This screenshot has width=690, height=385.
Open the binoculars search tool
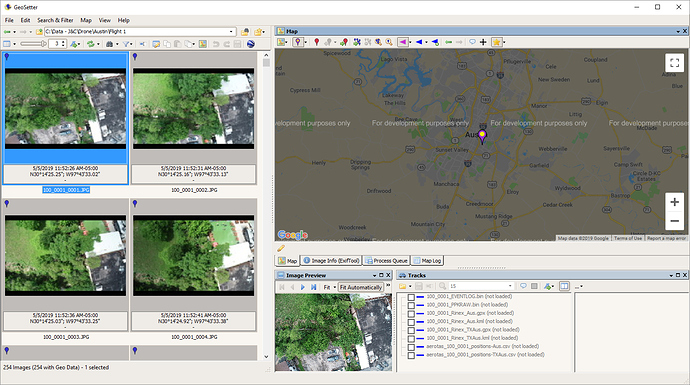110,44
